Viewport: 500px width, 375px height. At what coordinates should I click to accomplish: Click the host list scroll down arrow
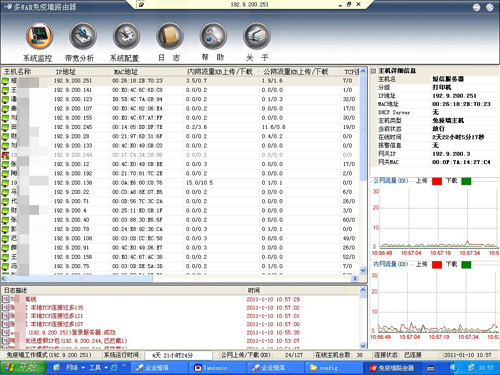click(x=363, y=270)
